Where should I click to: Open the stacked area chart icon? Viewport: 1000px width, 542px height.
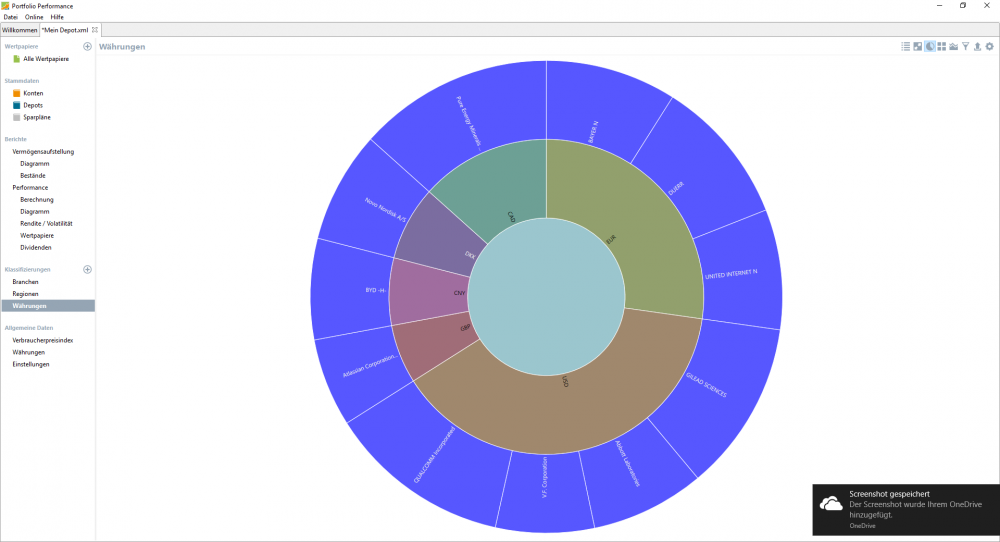(x=953, y=47)
